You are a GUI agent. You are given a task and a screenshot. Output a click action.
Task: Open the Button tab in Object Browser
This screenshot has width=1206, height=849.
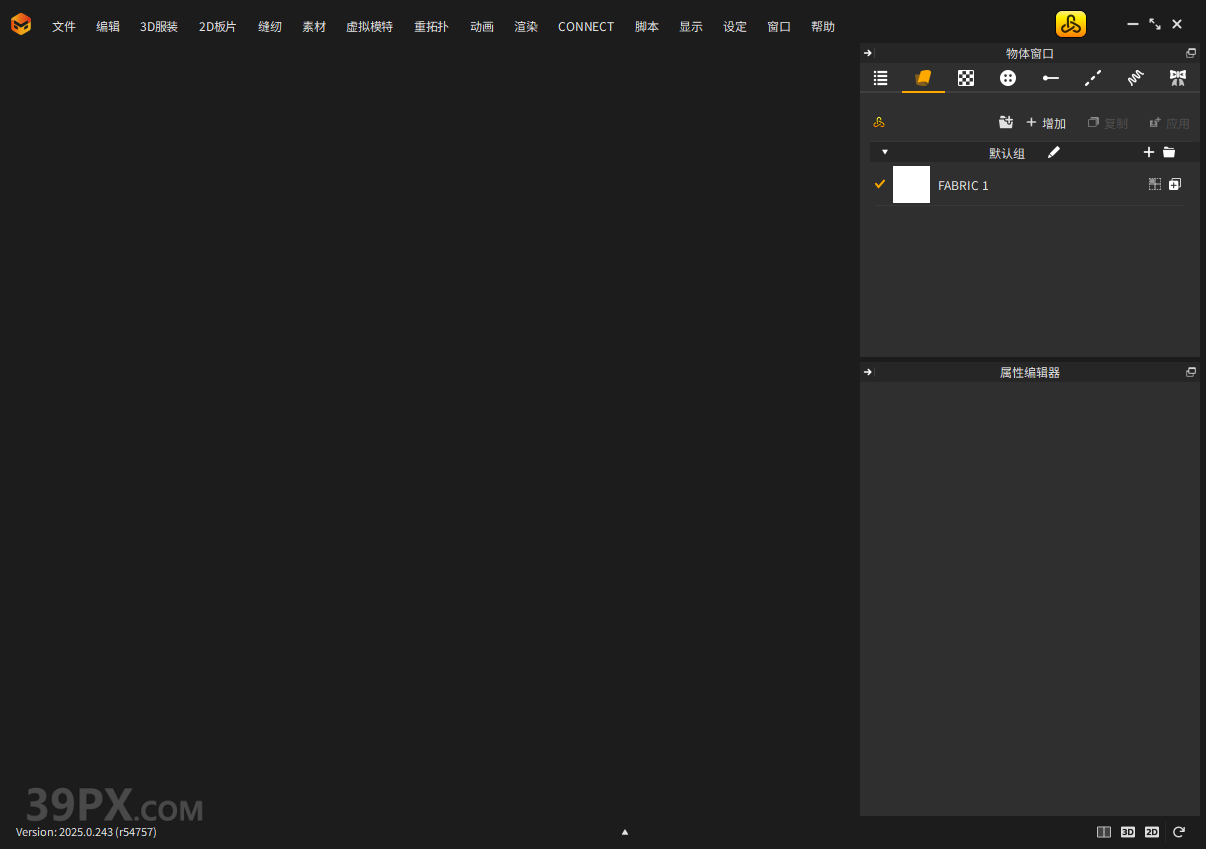(1008, 78)
